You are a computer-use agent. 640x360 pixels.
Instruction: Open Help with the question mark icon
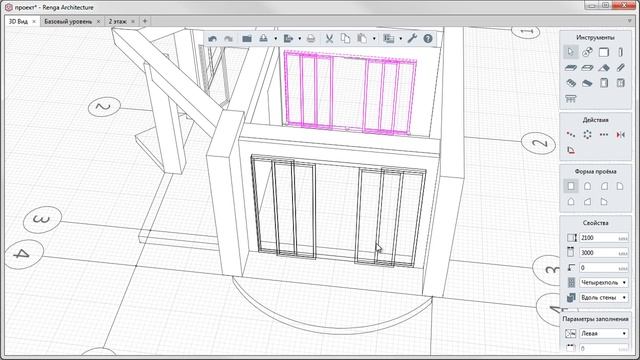point(428,39)
